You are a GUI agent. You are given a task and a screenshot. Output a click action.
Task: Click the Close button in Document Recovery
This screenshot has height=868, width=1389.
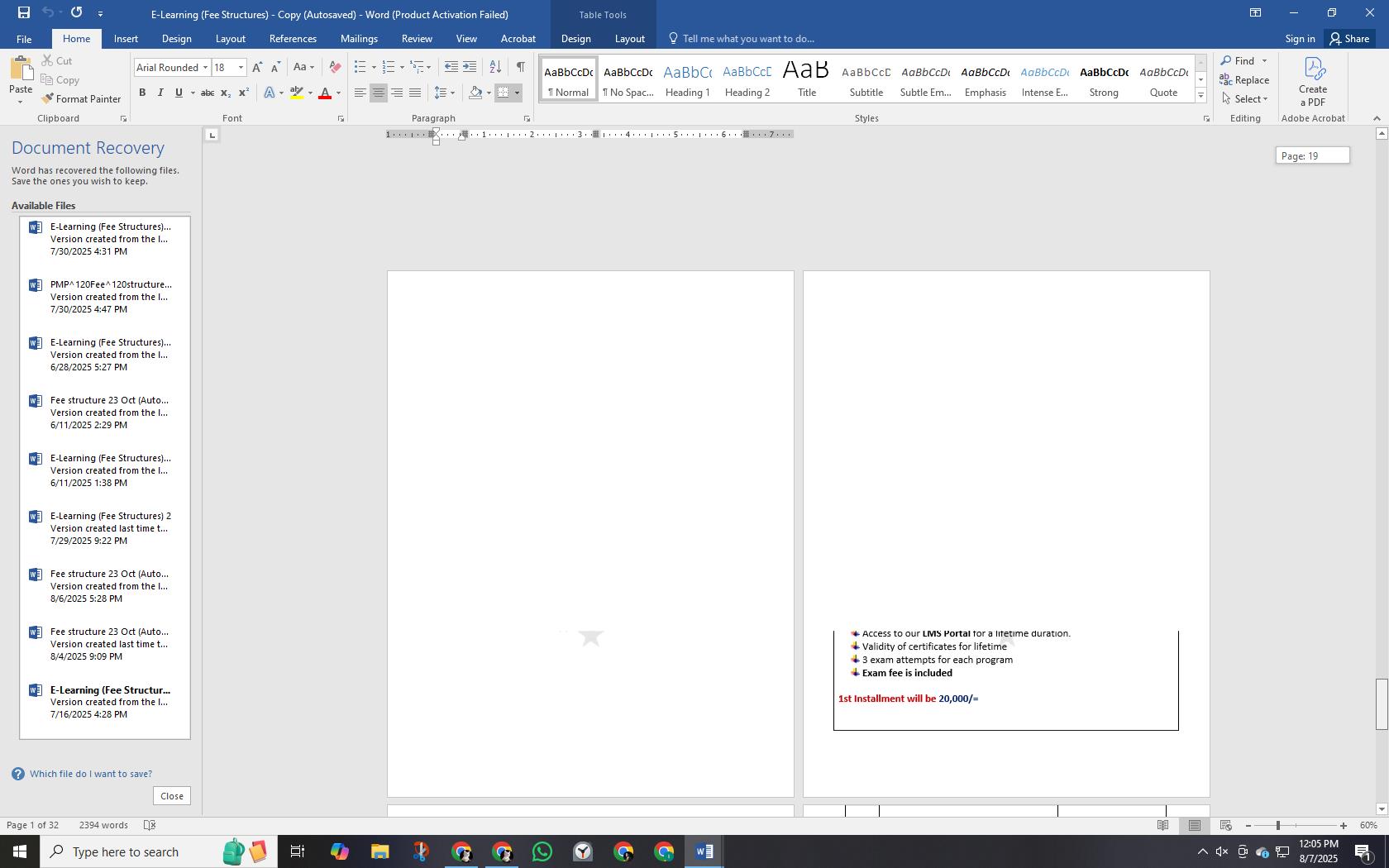coord(172,796)
